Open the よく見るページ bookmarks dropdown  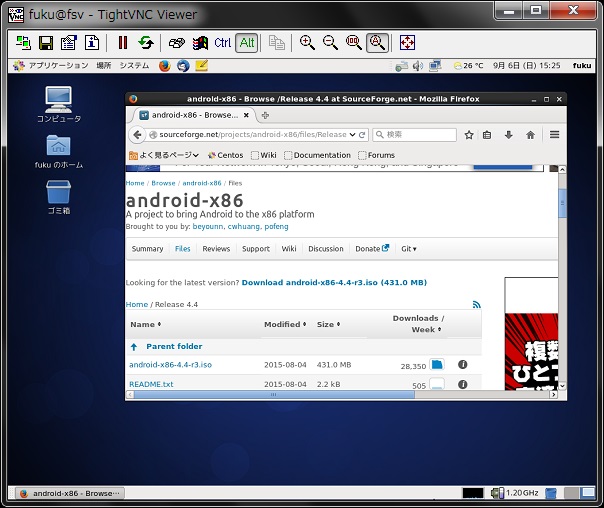point(164,155)
